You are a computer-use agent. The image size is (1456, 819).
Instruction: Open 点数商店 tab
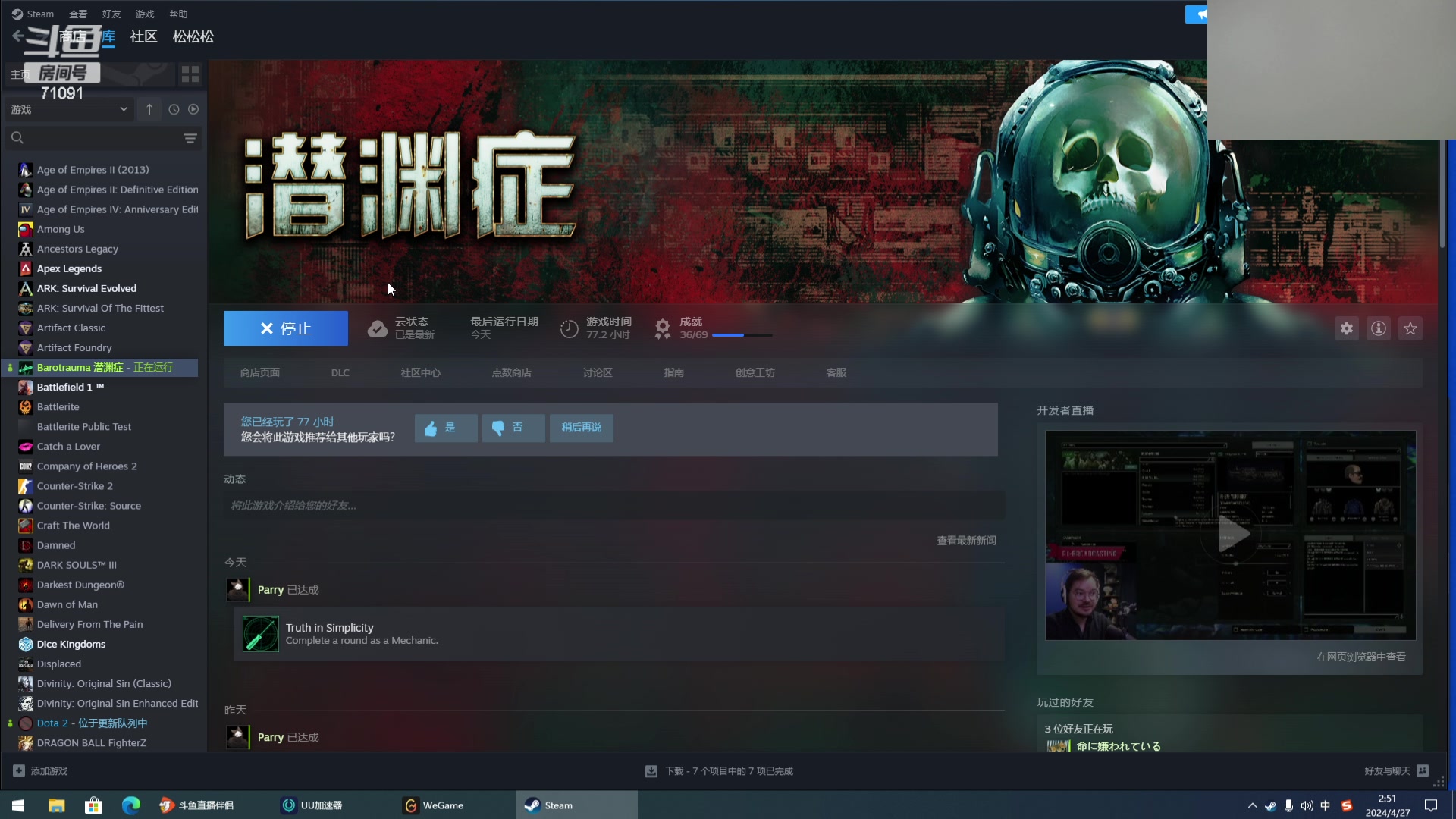[512, 372]
